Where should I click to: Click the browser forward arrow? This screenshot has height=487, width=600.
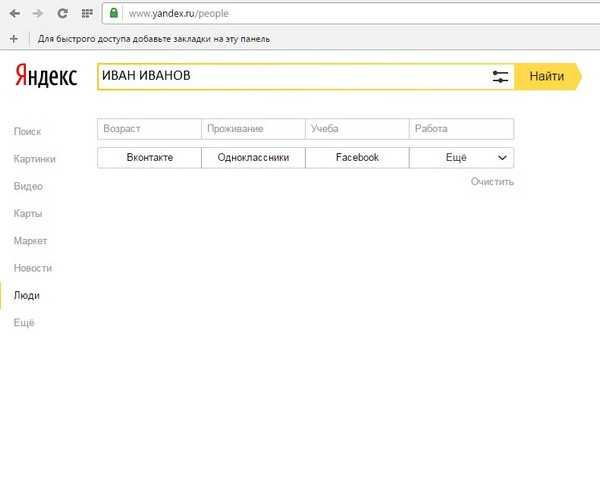38,14
